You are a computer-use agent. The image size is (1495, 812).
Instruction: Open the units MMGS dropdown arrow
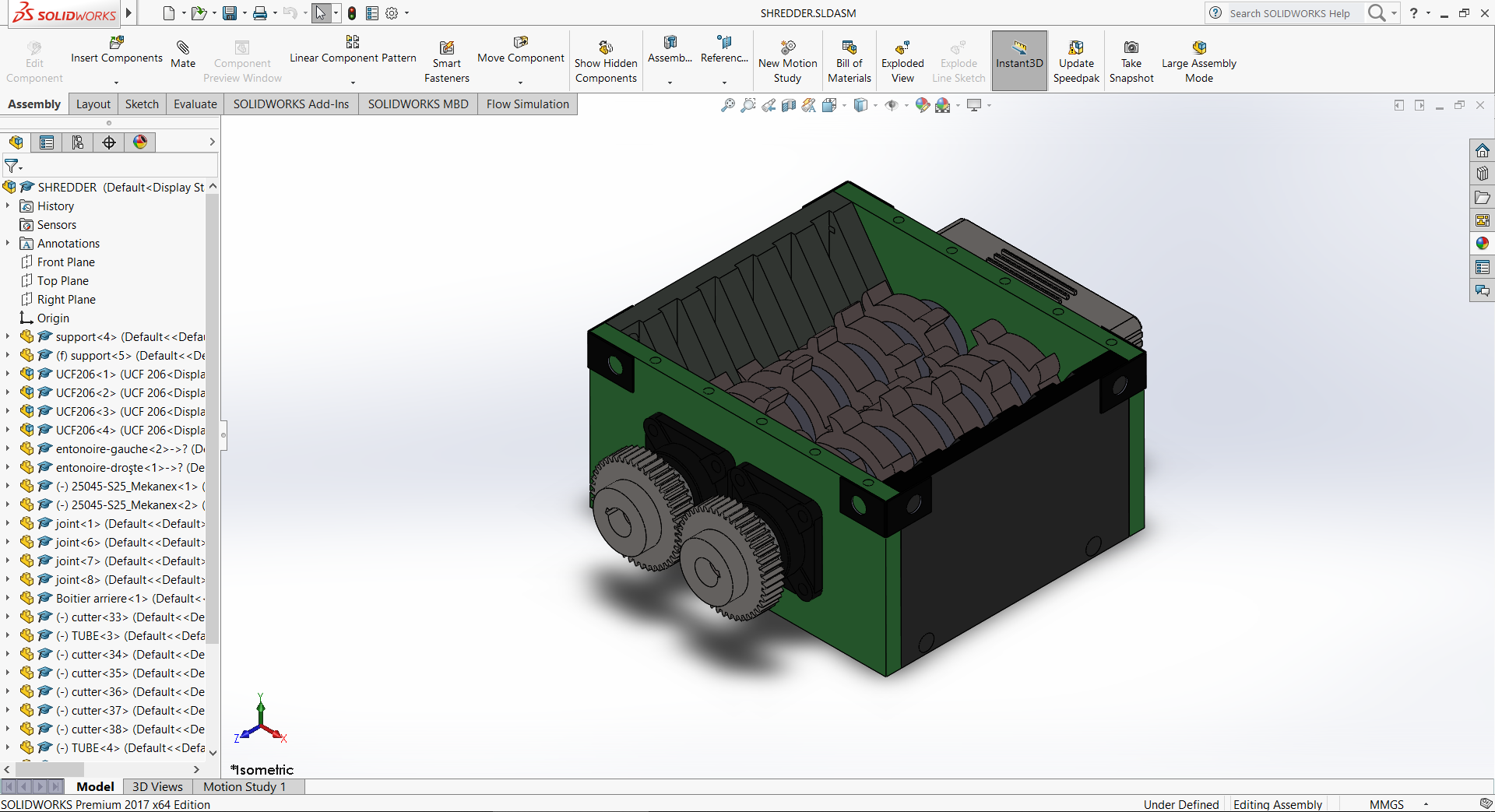click(x=1426, y=804)
